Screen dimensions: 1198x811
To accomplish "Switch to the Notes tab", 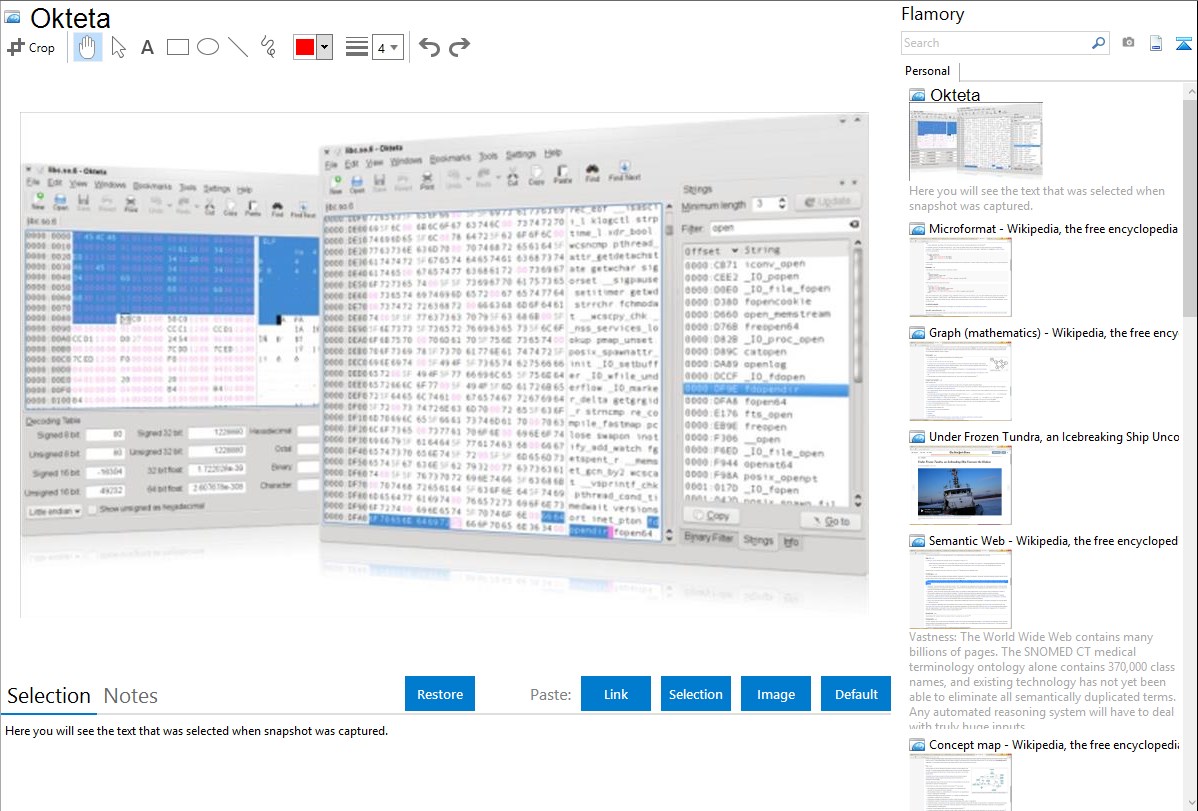I will 131,696.
